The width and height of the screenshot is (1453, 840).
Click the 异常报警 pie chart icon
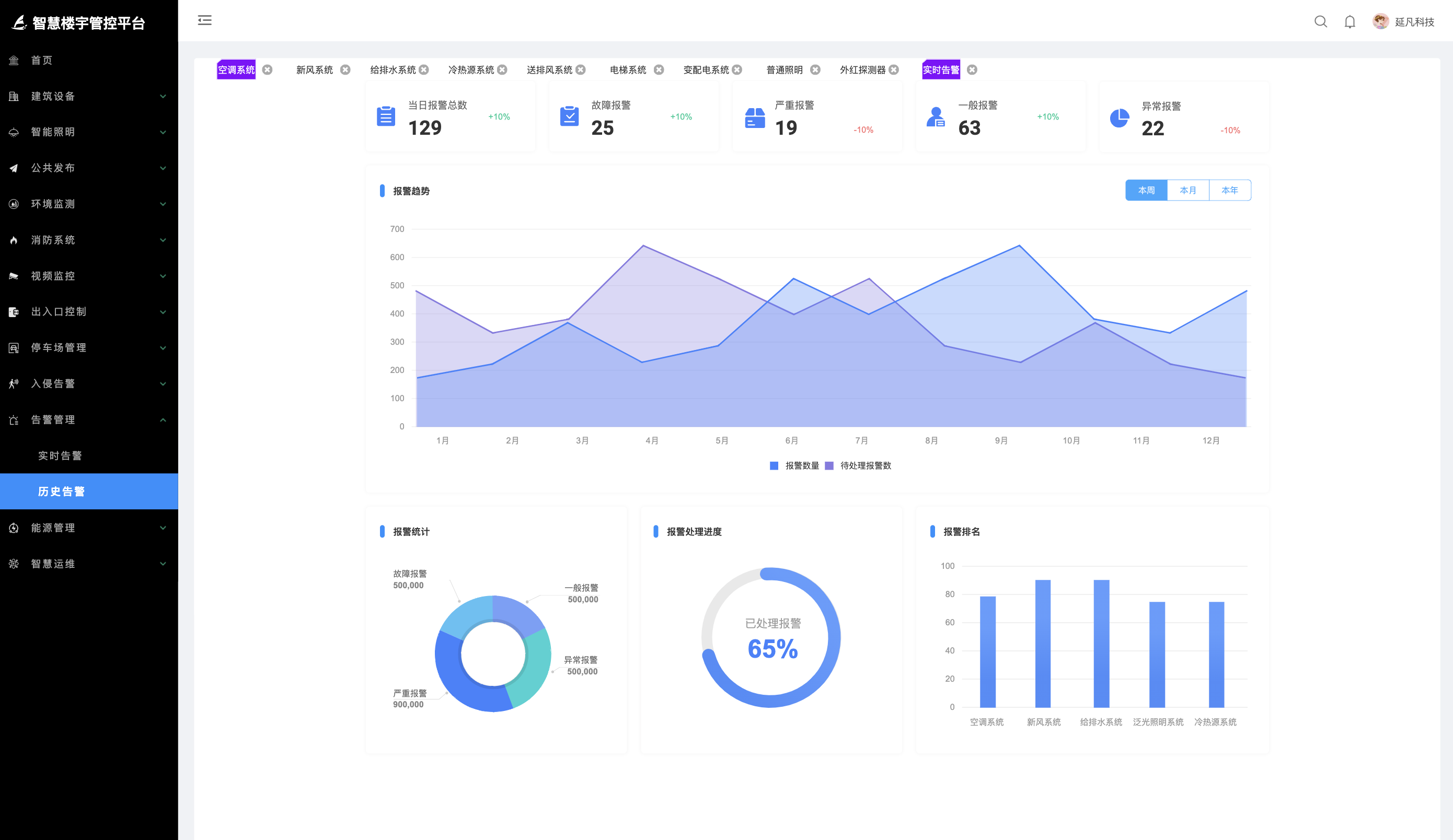(1119, 118)
